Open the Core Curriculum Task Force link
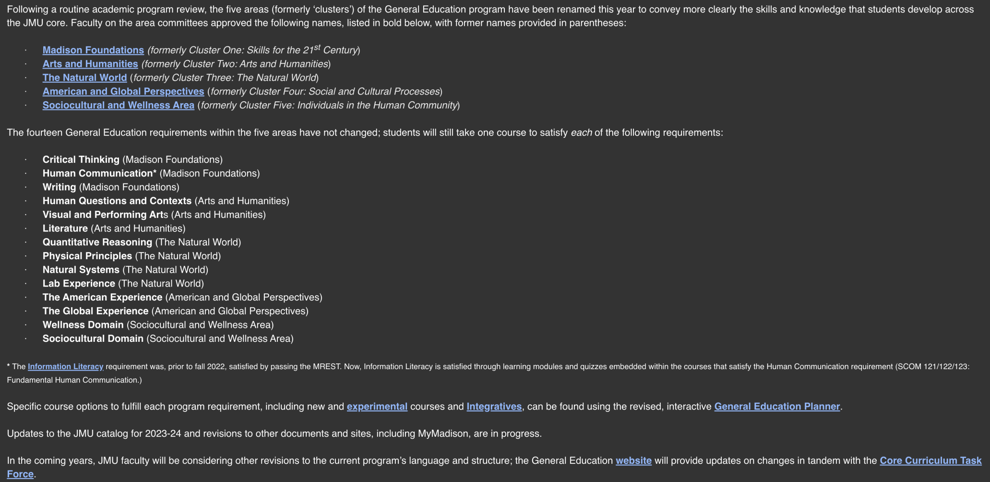This screenshot has height=482, width=990. [930, 461]
